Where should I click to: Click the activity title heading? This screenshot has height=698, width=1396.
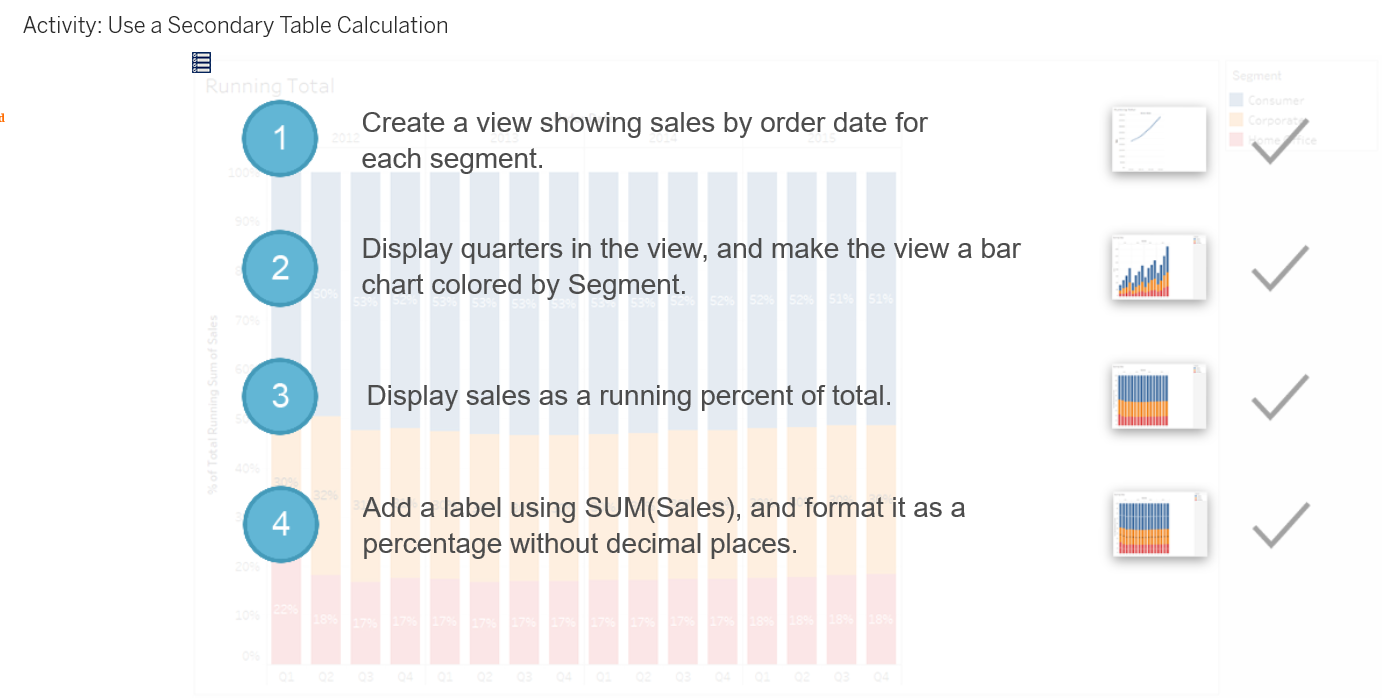(236, 25)
